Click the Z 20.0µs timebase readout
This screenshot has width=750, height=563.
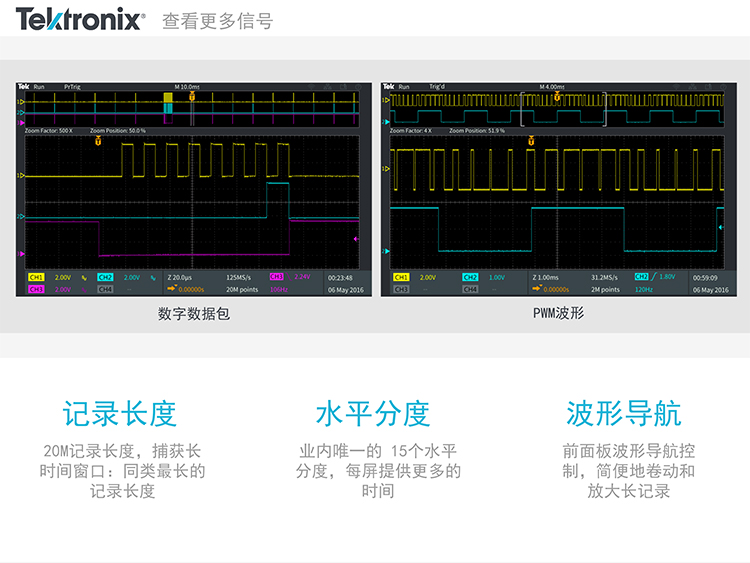[x=180, y=277]
